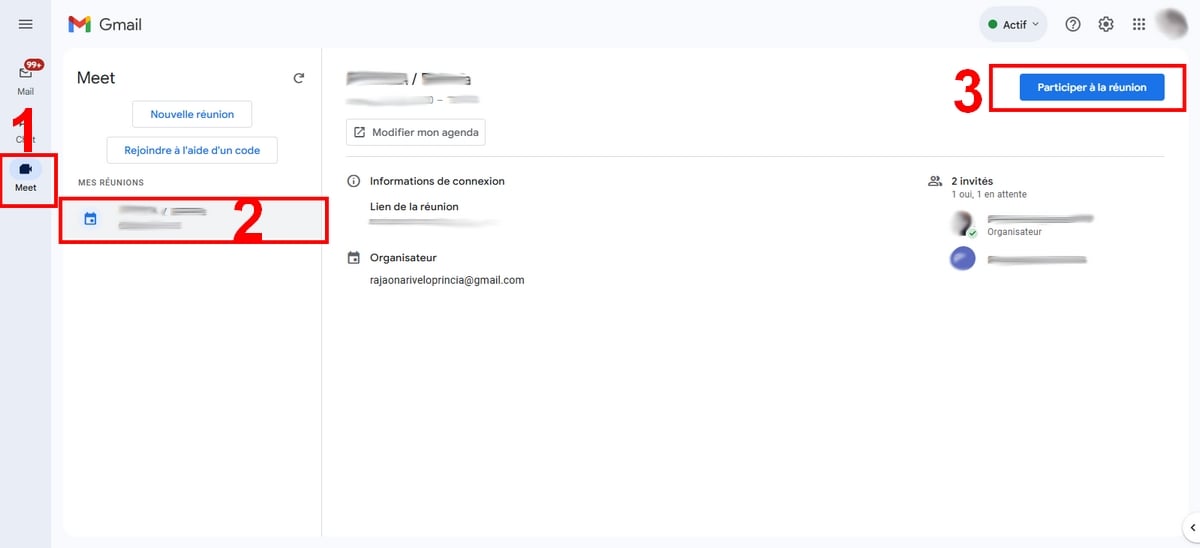Click the Informations de connexion info icon
The width and height of the screenshot is (1200, 548).
353,181
